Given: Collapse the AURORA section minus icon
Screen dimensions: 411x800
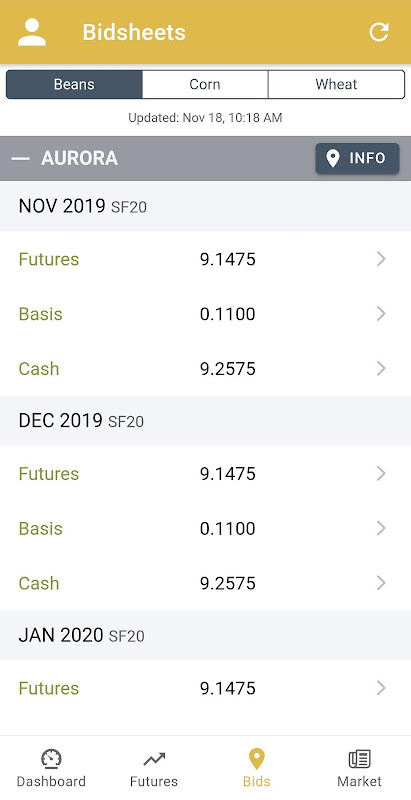Looking at the screenshot, I should pyautogui.click(x=21, y=159).
